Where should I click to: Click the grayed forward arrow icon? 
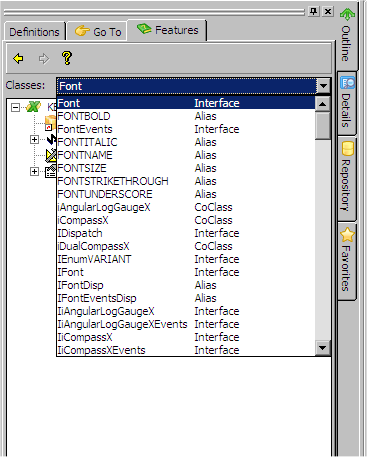43,59
